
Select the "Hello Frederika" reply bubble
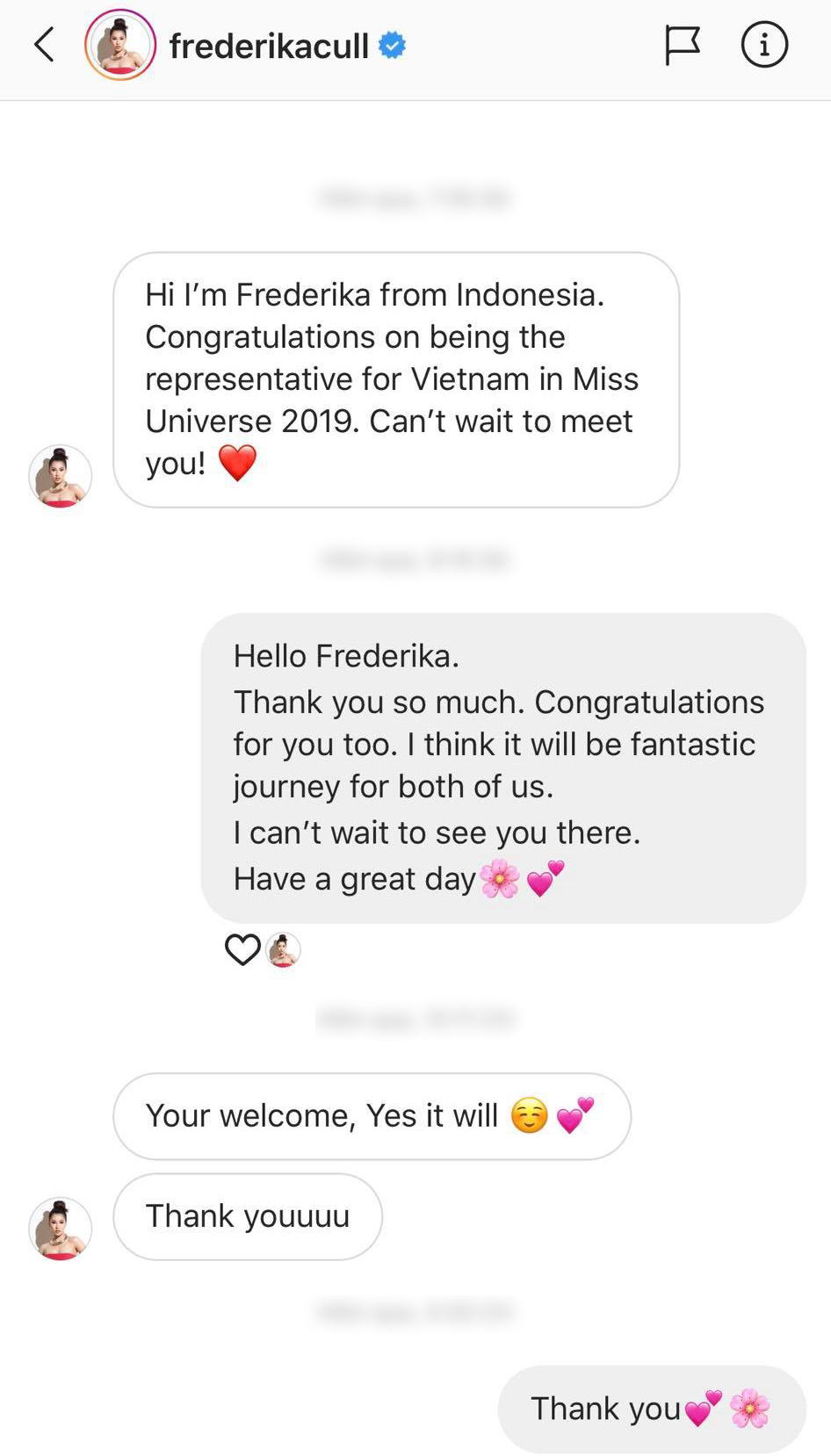[x=502, y=768]
